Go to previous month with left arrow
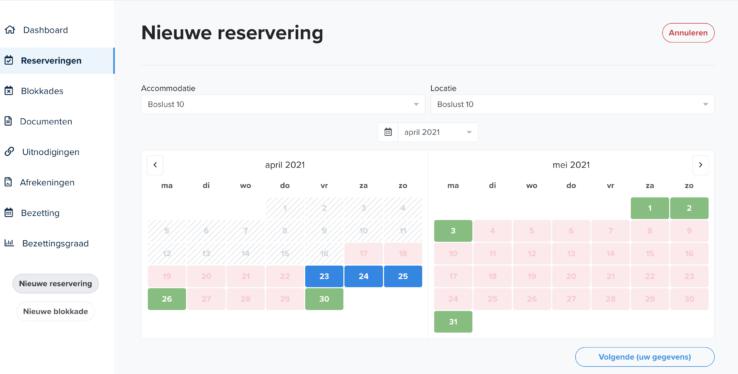This screenshot has height=374, width=738. [x=155, y=165]
